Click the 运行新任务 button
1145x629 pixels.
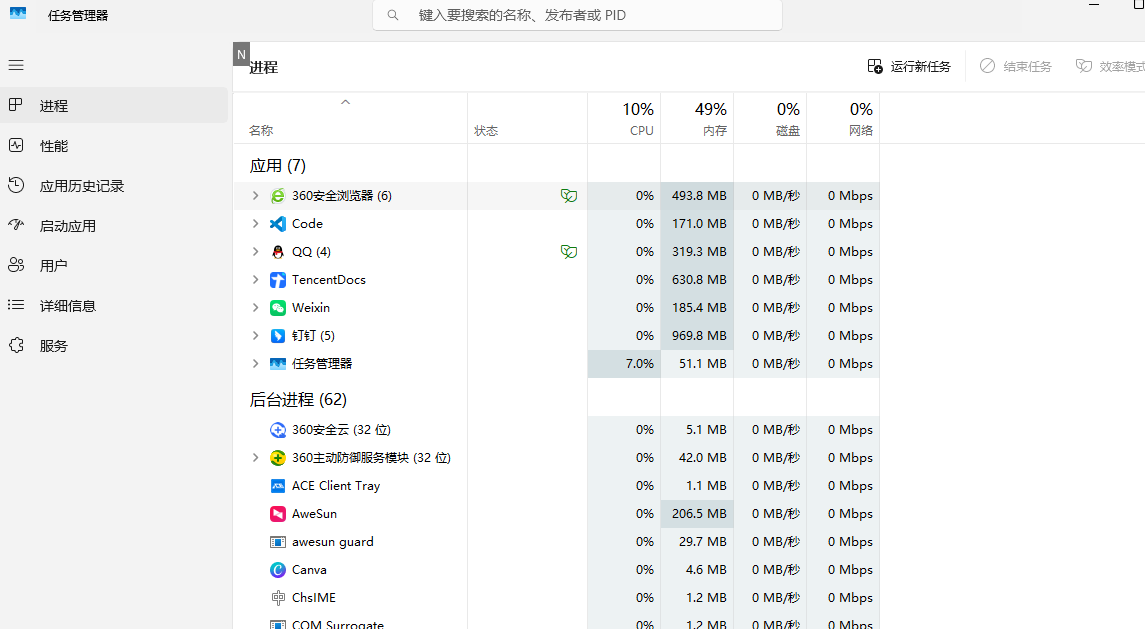point(909,66)
